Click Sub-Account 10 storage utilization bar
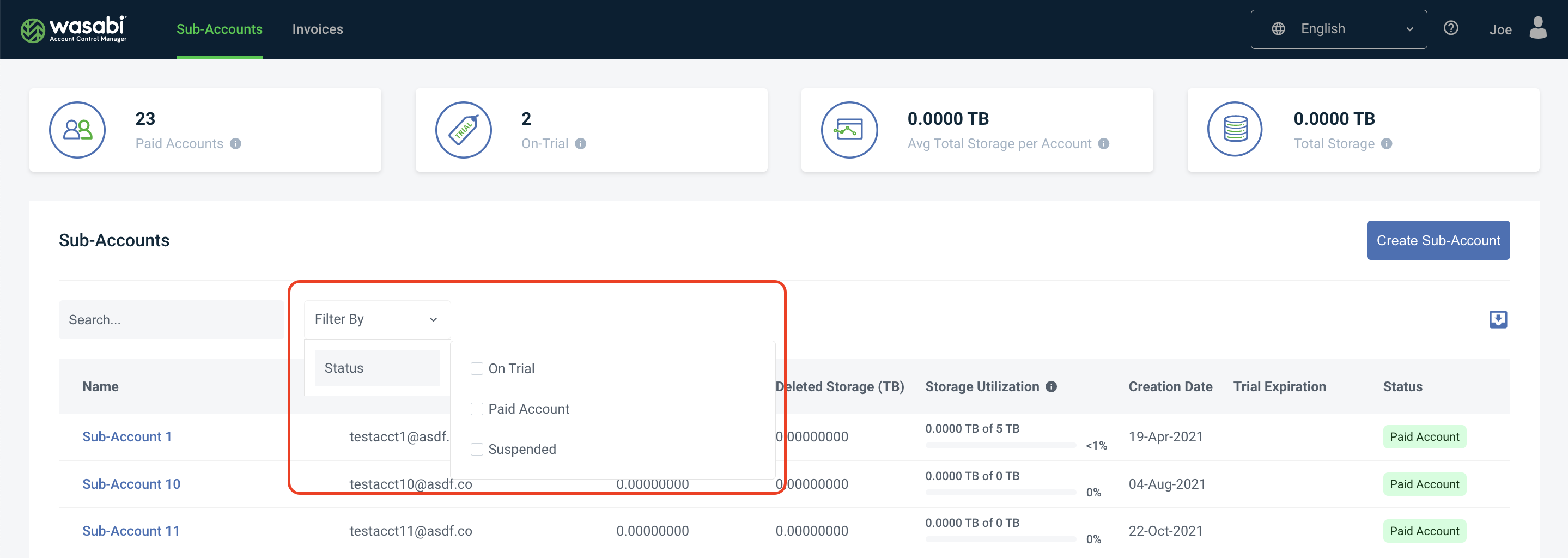The image size is (1568, 558). pos(1000,492)
